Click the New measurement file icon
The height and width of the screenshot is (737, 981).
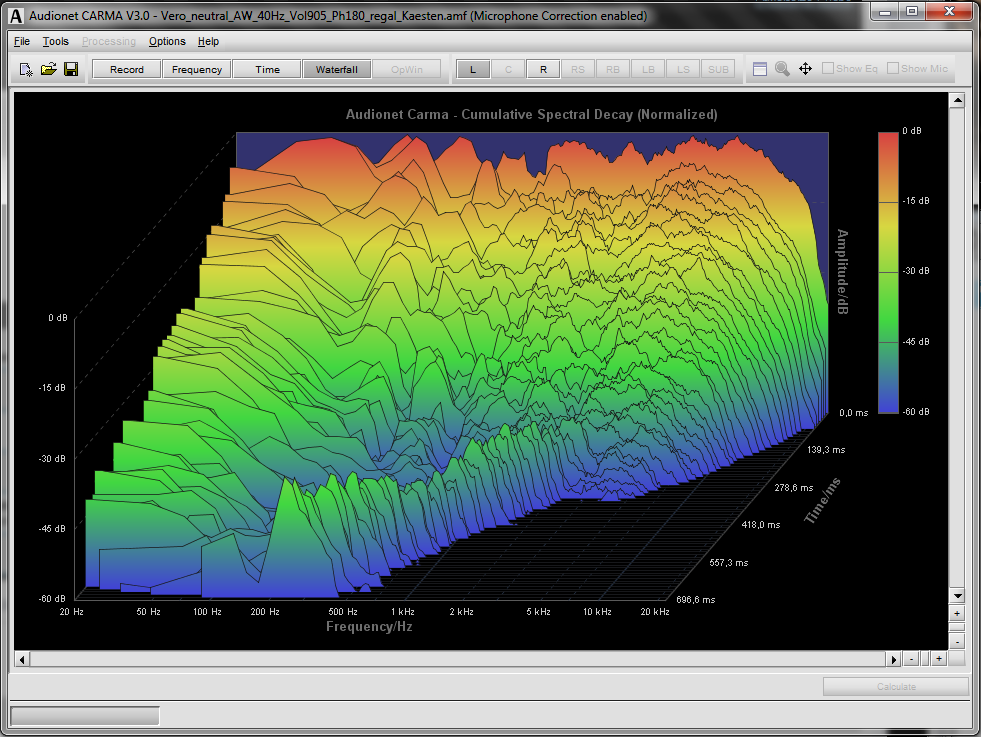pyautogui.click(x=27, y=69)
